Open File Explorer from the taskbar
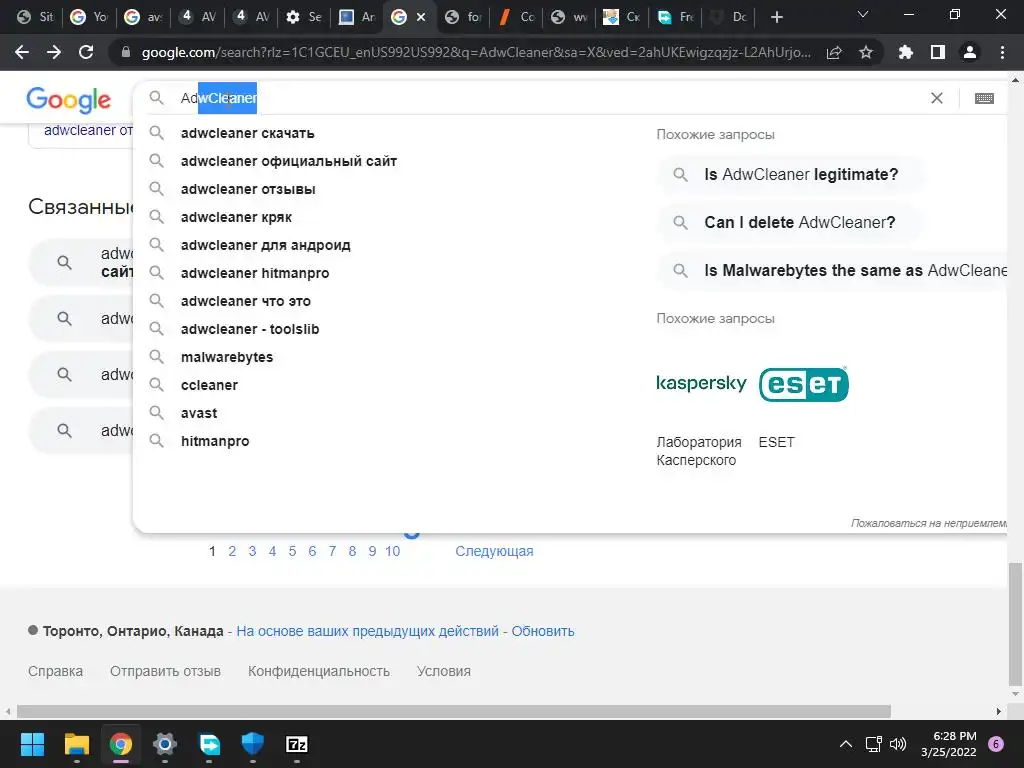 (76, 744)
